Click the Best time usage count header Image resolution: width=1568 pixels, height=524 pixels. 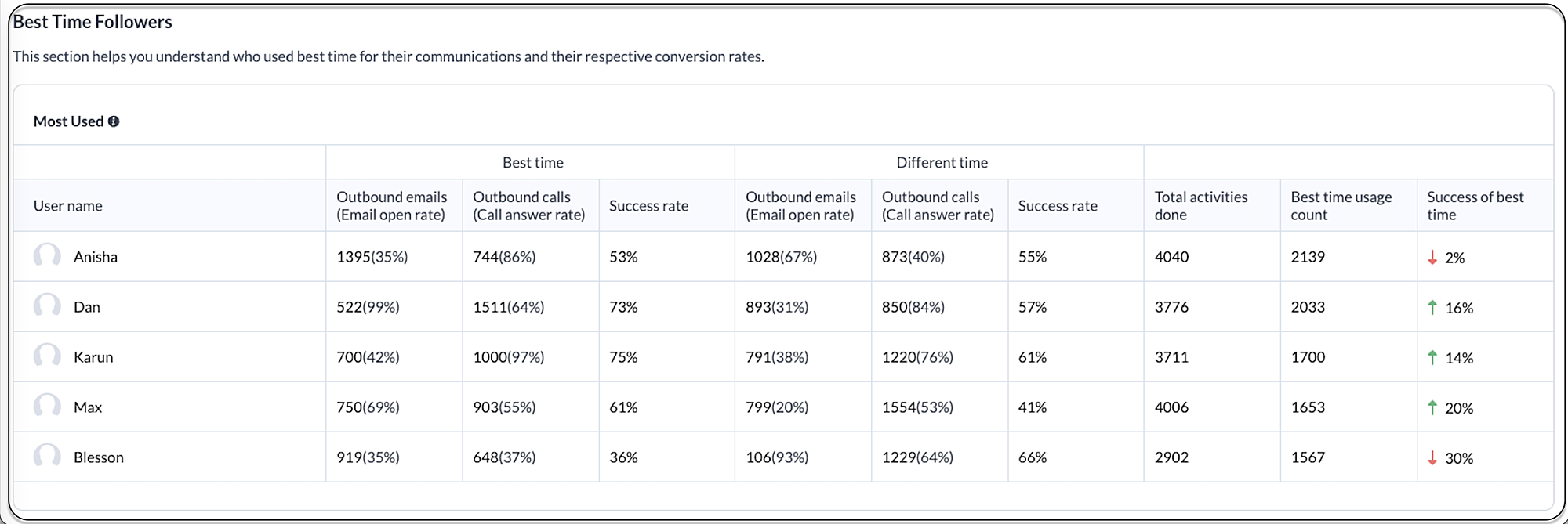click(1341, 205)
